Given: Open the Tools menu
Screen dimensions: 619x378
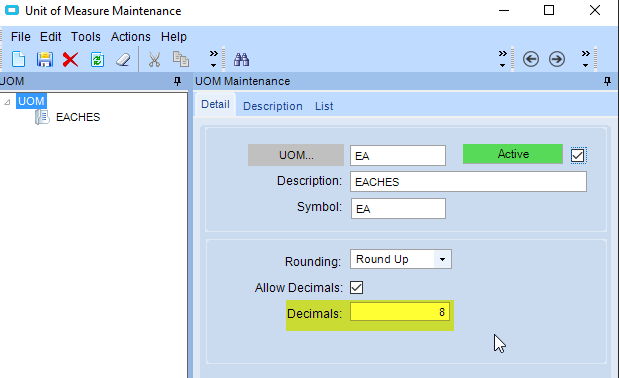Looking at the screenshot, I should (x=86, y=37).
